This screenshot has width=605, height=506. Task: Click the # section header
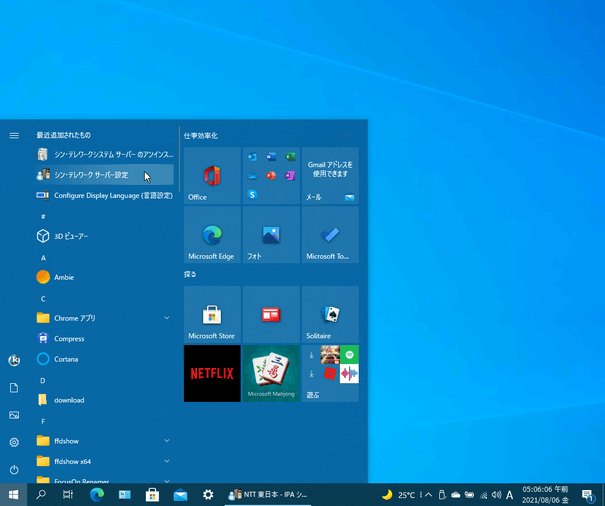pos(43,217)
